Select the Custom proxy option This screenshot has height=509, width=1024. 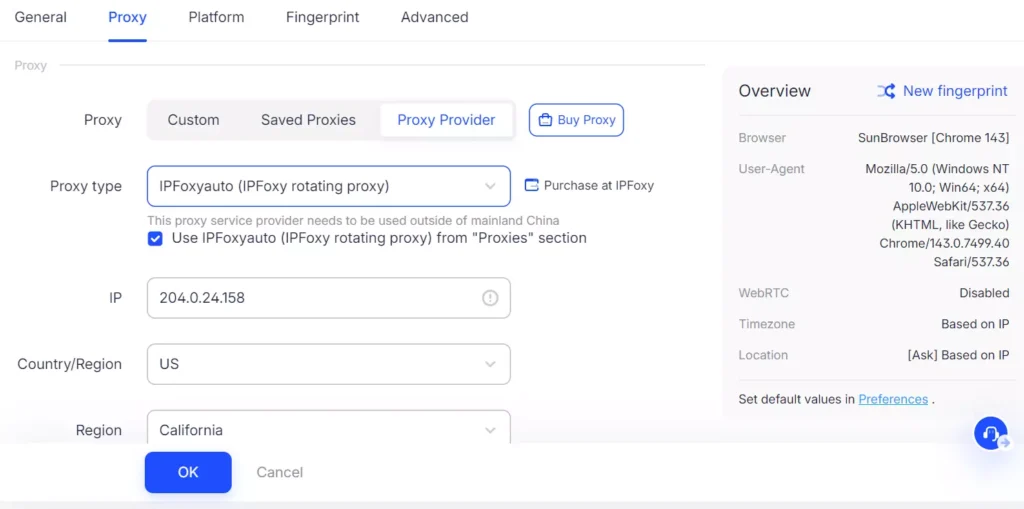point(193,120)
